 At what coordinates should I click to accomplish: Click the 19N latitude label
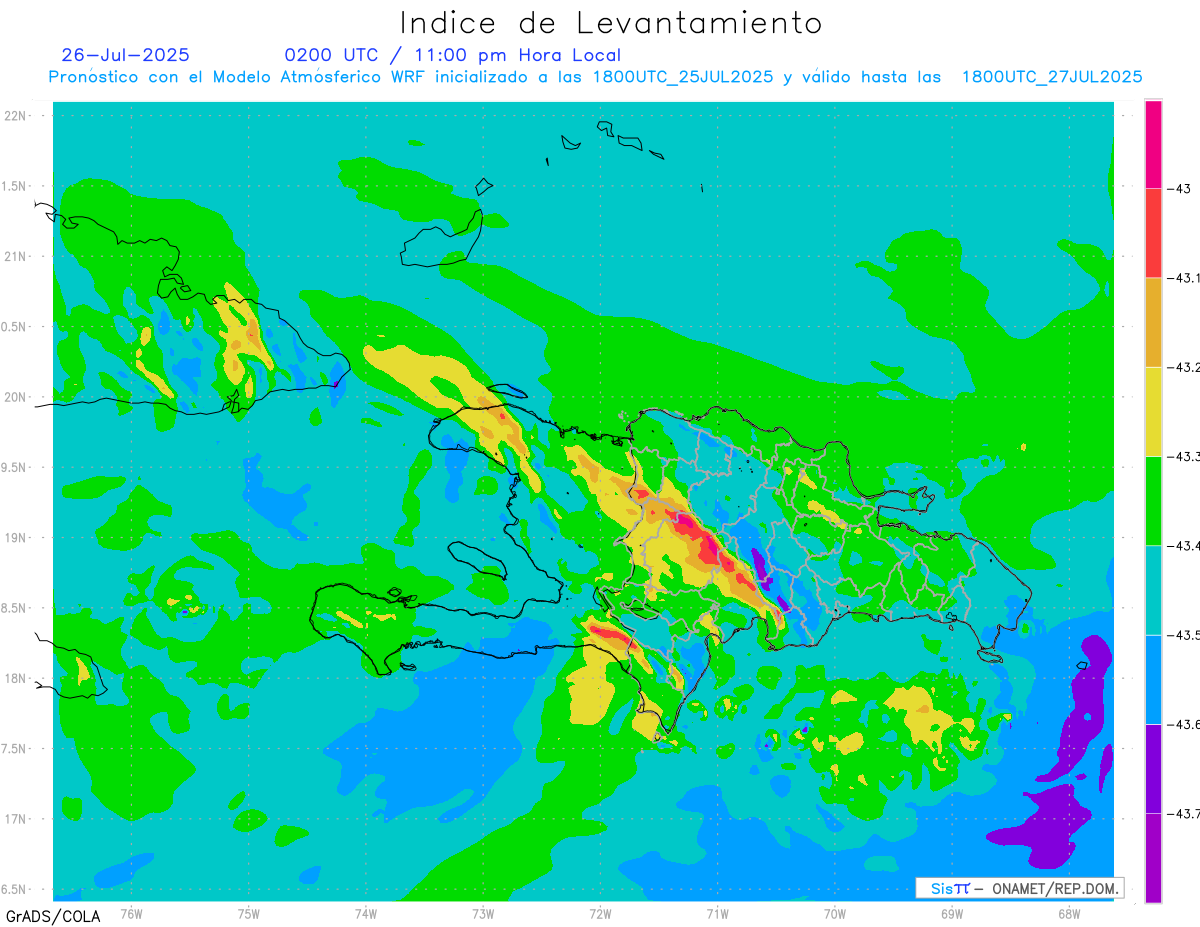pyautogui.click(x=15, y=537)
